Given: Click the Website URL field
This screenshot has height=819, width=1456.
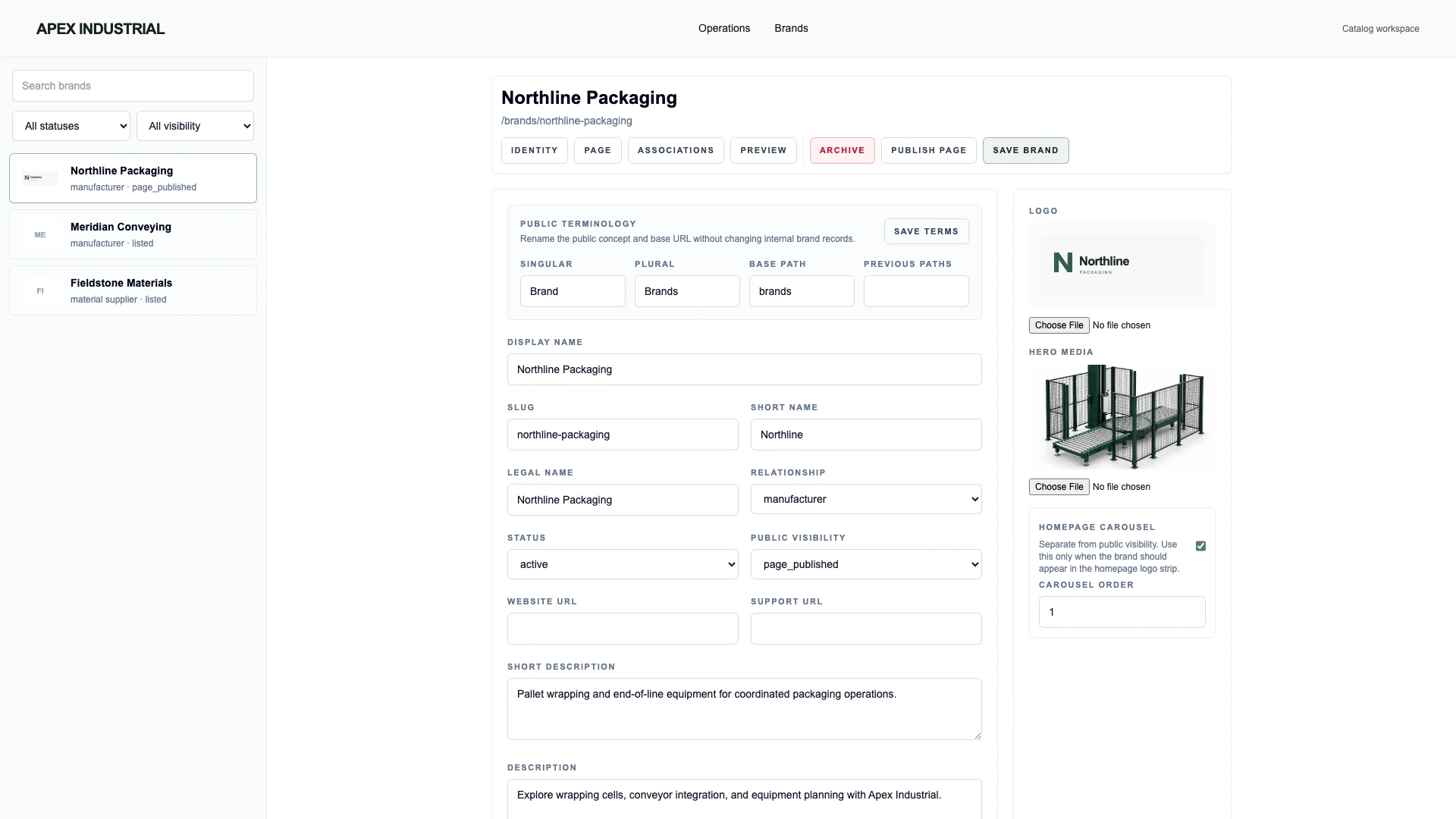Looking at the screenshot, I should [623, 629].
